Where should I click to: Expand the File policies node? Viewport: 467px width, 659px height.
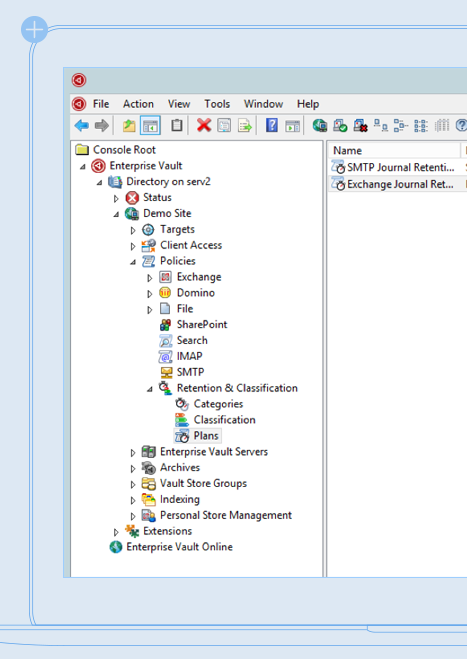click(150, 310)
